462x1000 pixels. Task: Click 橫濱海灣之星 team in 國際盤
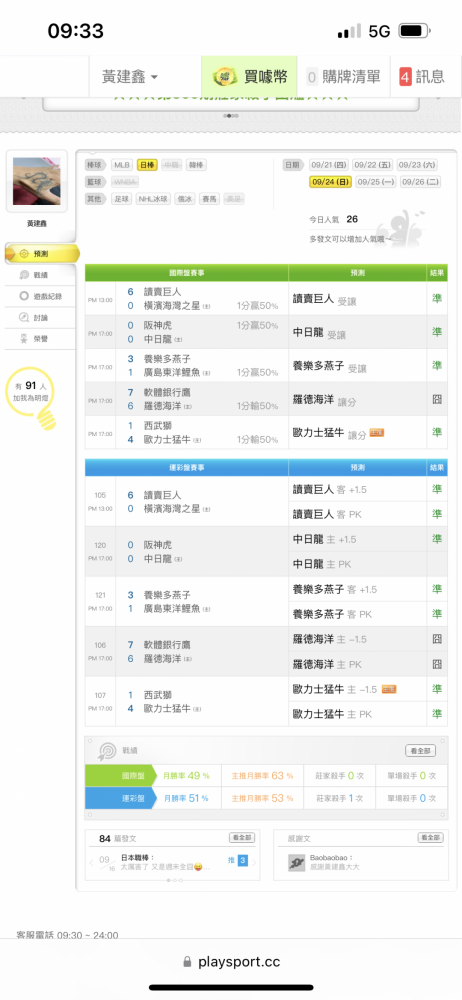(x=172, y=306)
